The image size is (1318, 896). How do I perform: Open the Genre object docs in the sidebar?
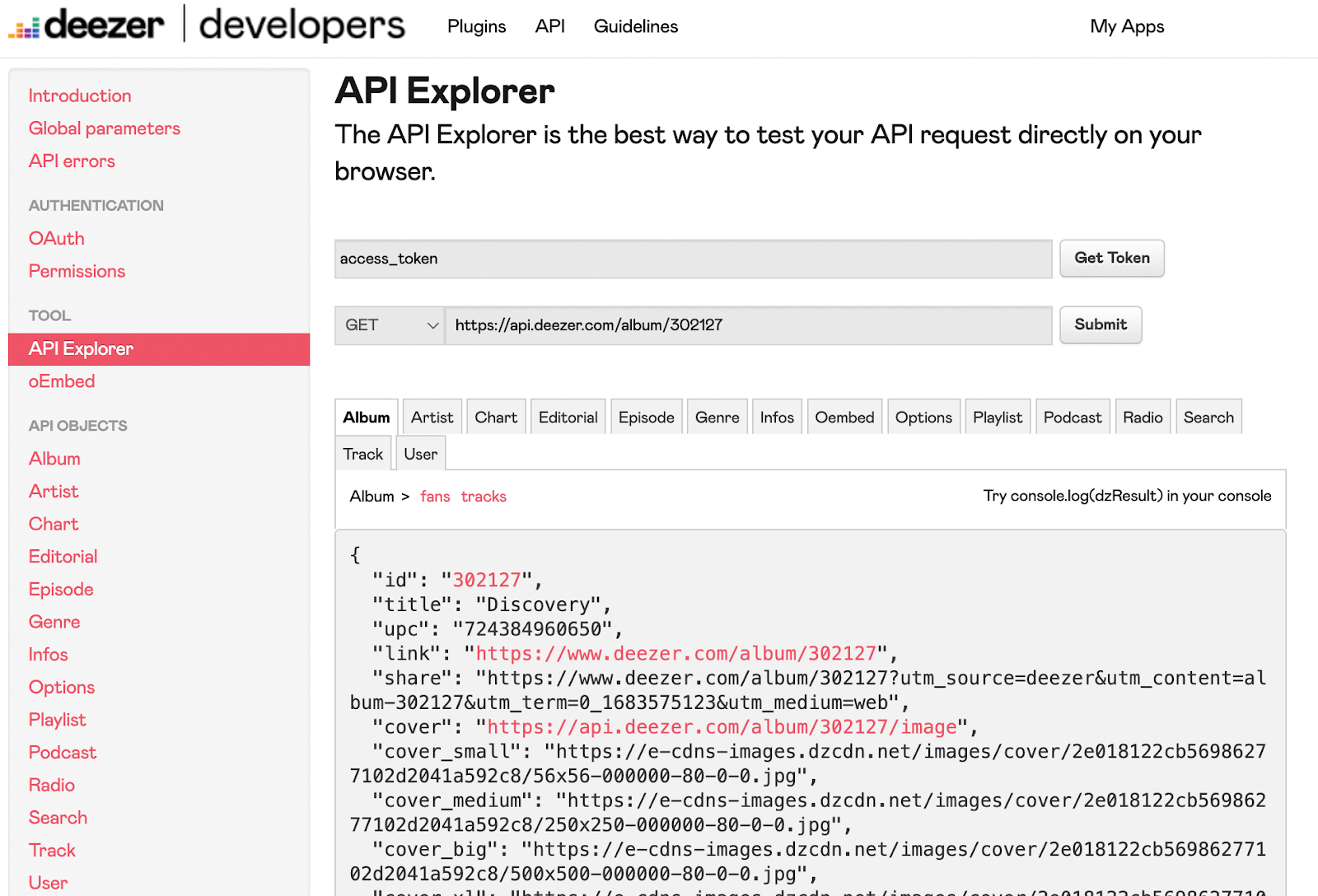pos(54,622)
